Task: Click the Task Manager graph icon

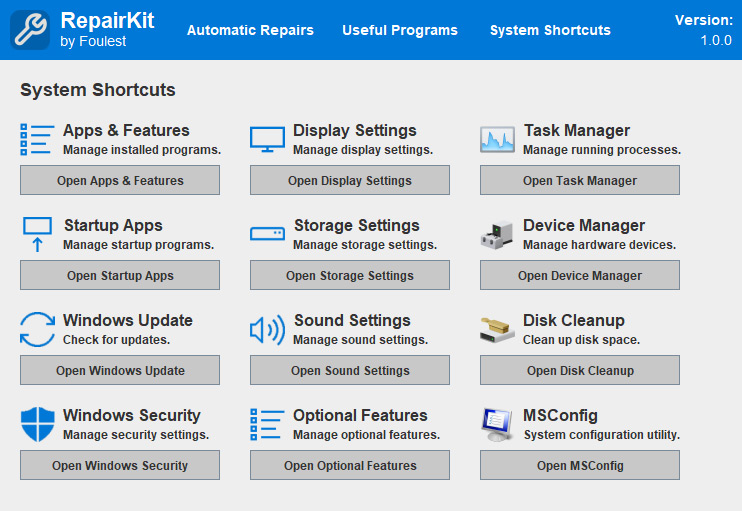Action: point(497,139)
